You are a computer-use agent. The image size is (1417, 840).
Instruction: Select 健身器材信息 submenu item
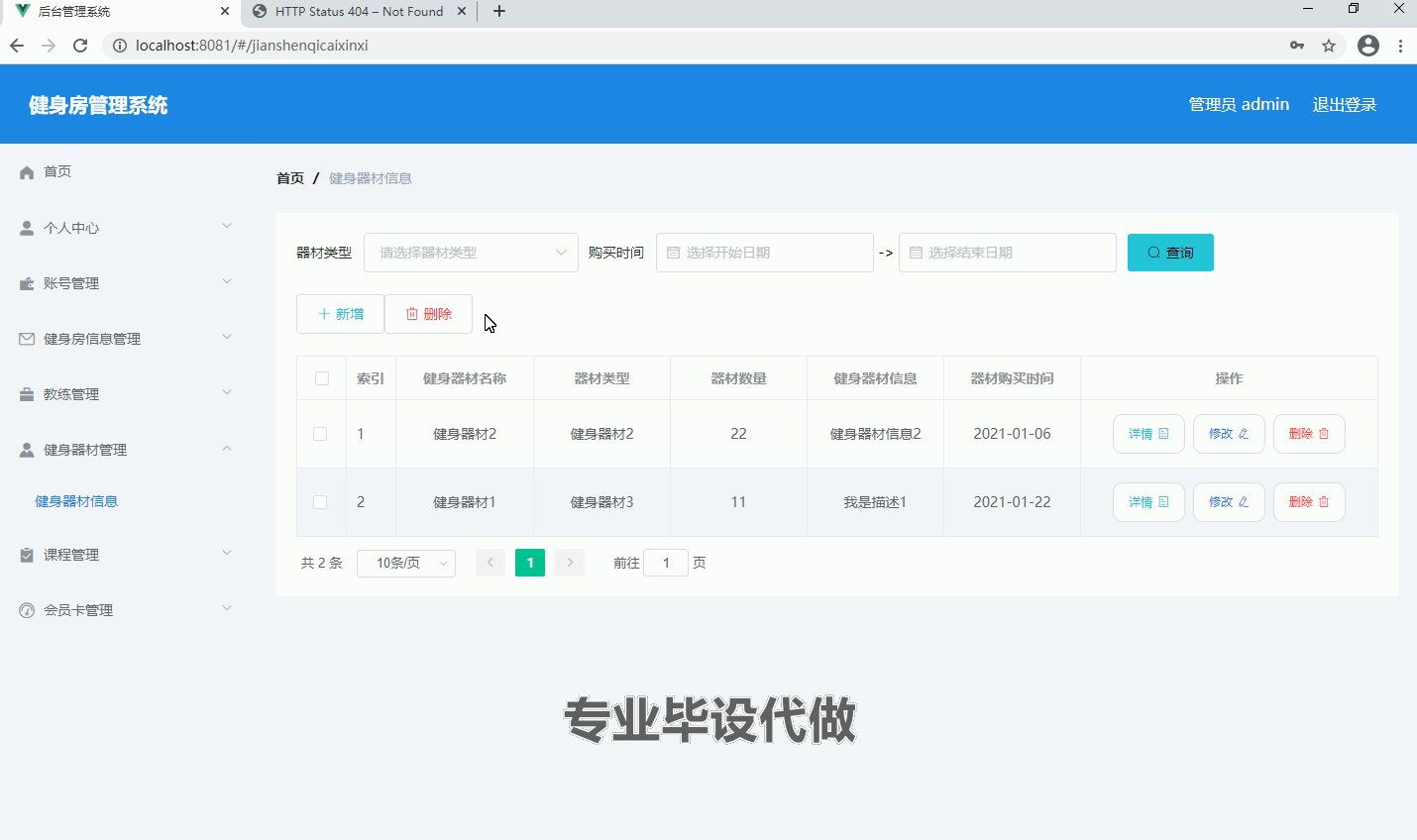[x=76, y=501]
